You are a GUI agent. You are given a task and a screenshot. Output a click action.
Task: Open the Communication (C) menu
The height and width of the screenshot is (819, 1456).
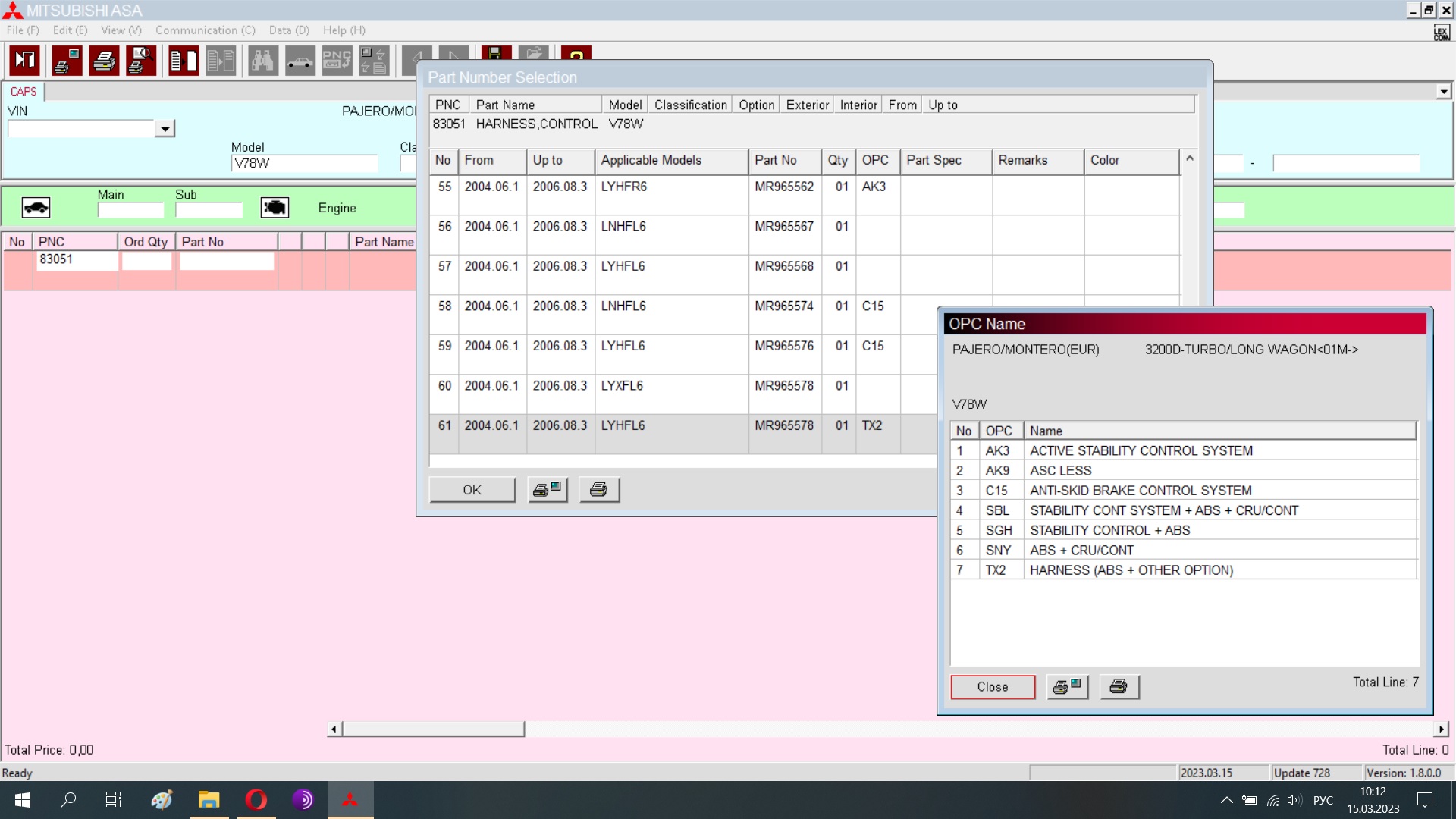coord(205,30)
